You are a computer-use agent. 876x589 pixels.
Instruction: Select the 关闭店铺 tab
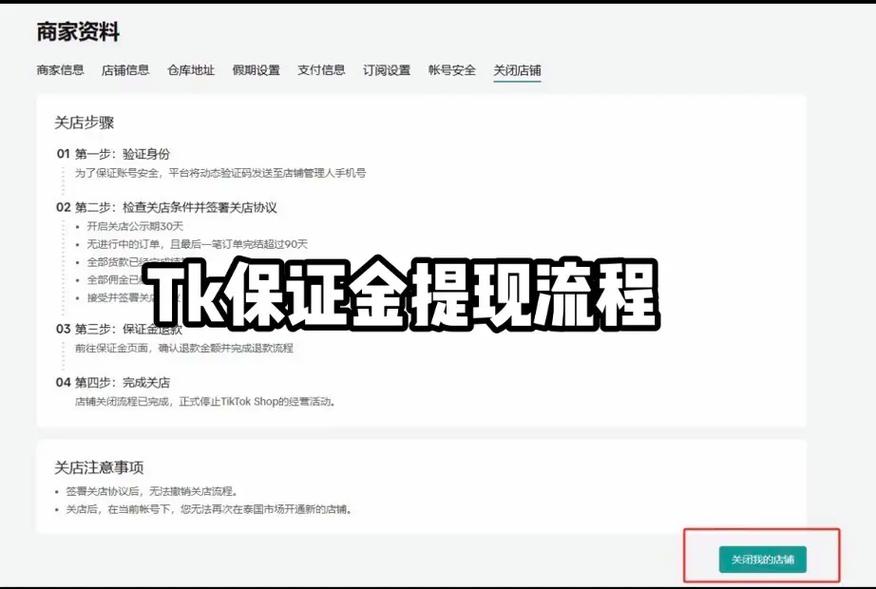(513, 70)
